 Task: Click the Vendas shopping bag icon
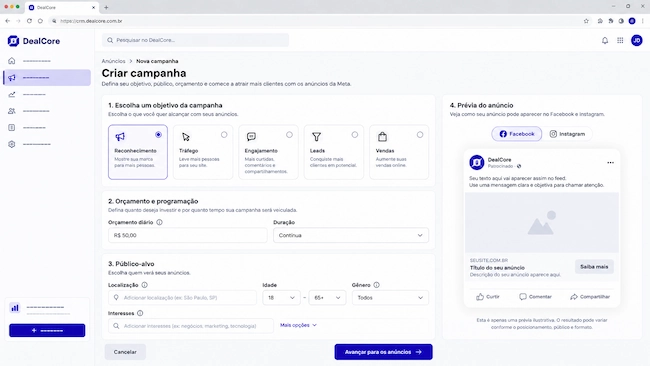(382, 136)
